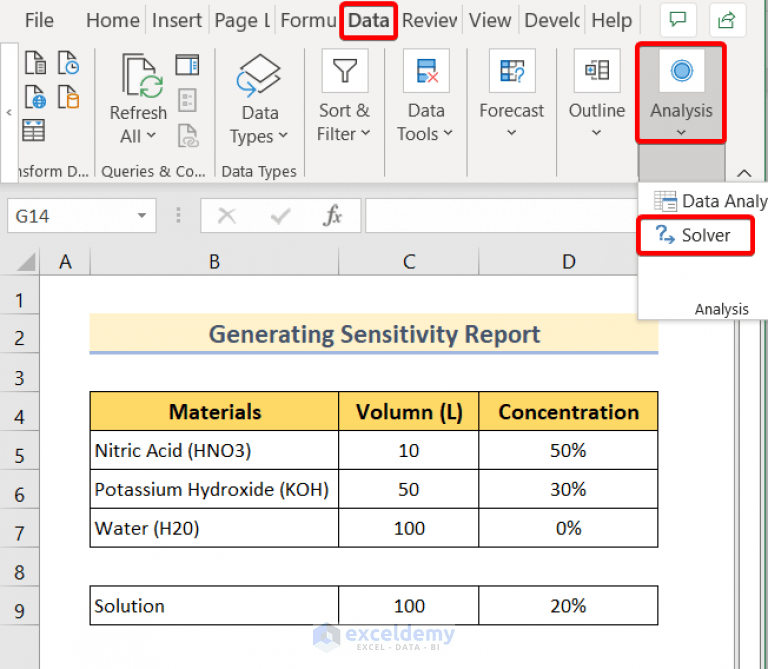Expand the Refresh All dropdown arrow
This screenshot has width=768, height=669.
pos(151,135)
